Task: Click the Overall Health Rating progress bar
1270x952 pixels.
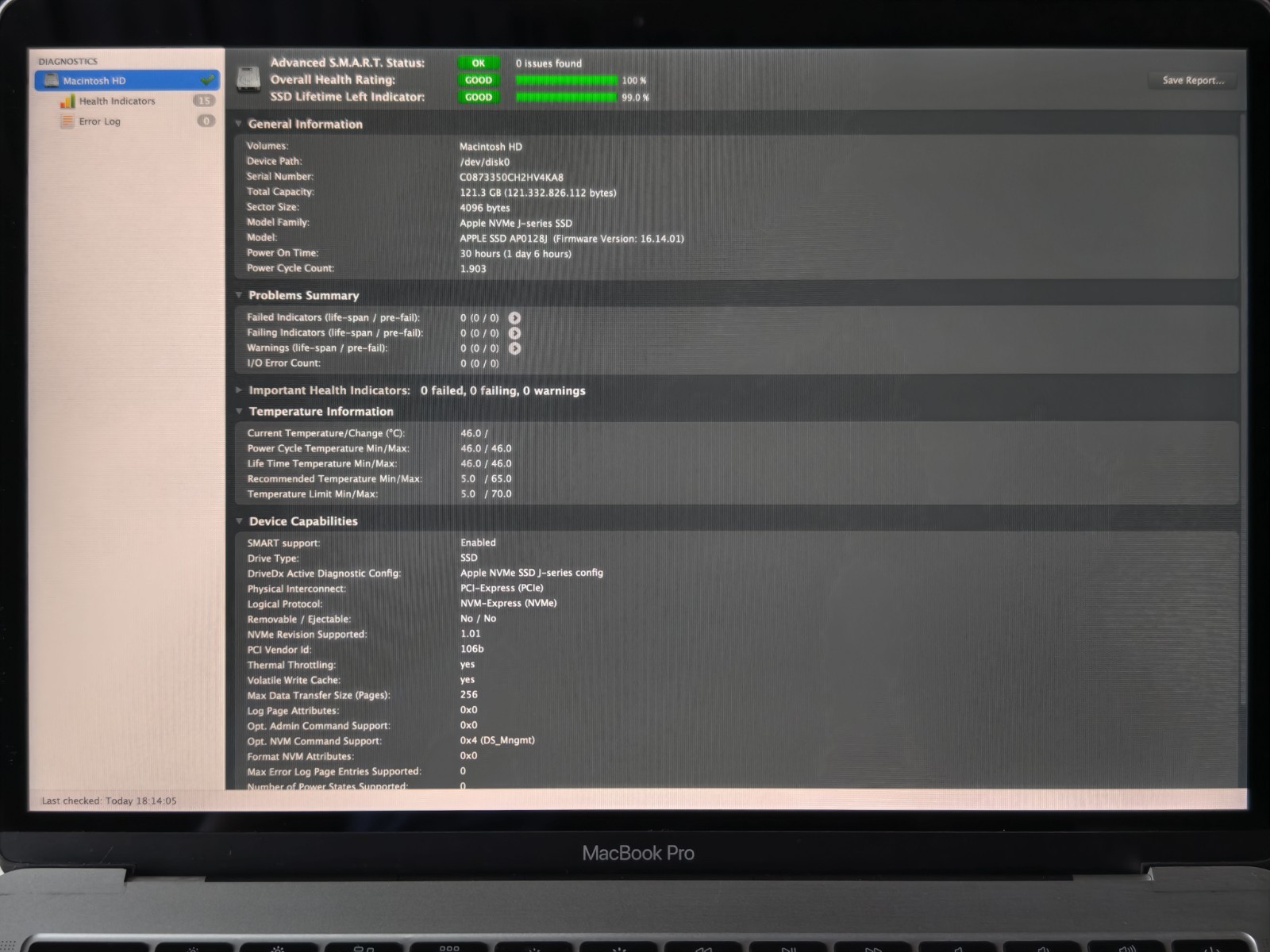Action: pos(566,80)
